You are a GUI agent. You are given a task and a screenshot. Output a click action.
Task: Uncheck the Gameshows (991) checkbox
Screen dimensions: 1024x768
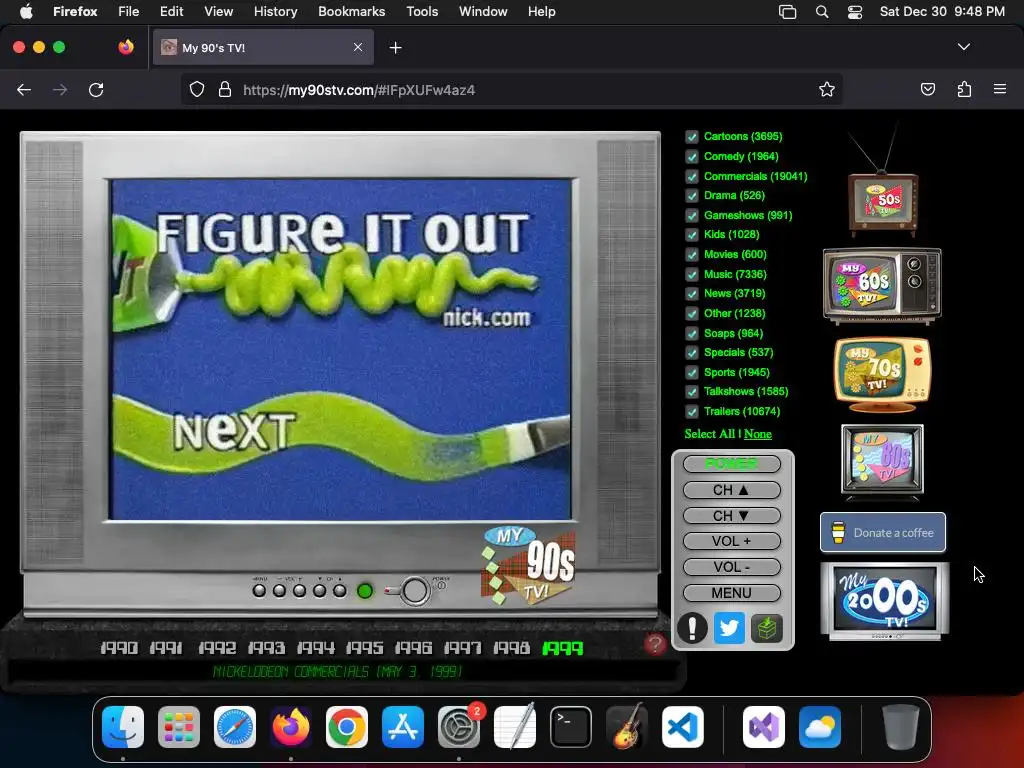[692, 216]
